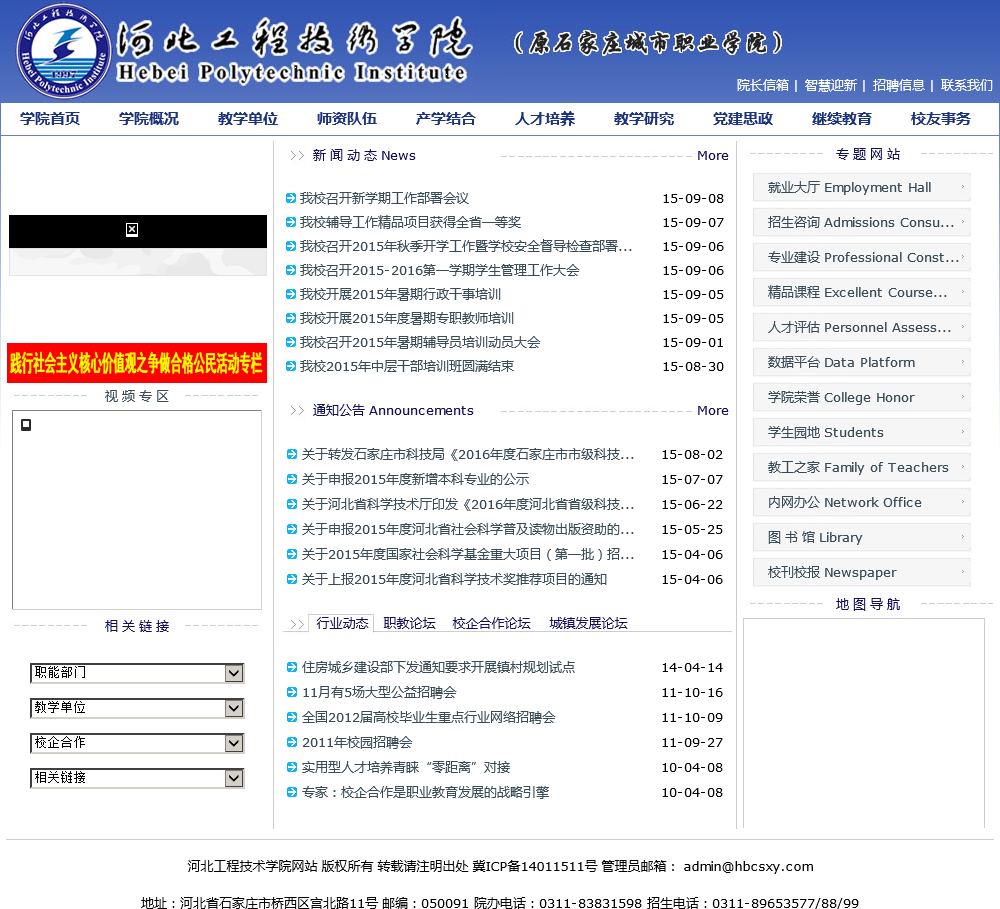Click the 招聘信息 top link
This screenshot has width=1000, height=909.
(x=899, y=85)
